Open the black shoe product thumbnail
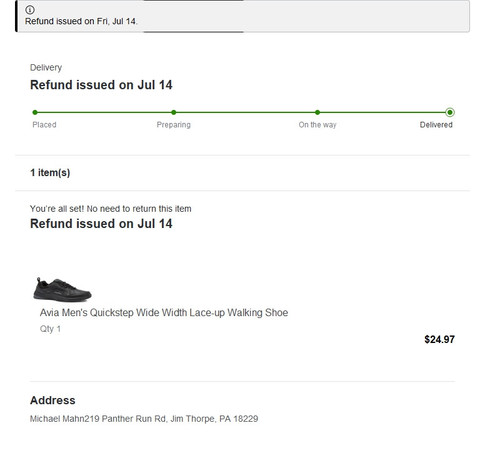Screen dimensions: 500x466 pyautogui.click(x=62, y=289)
